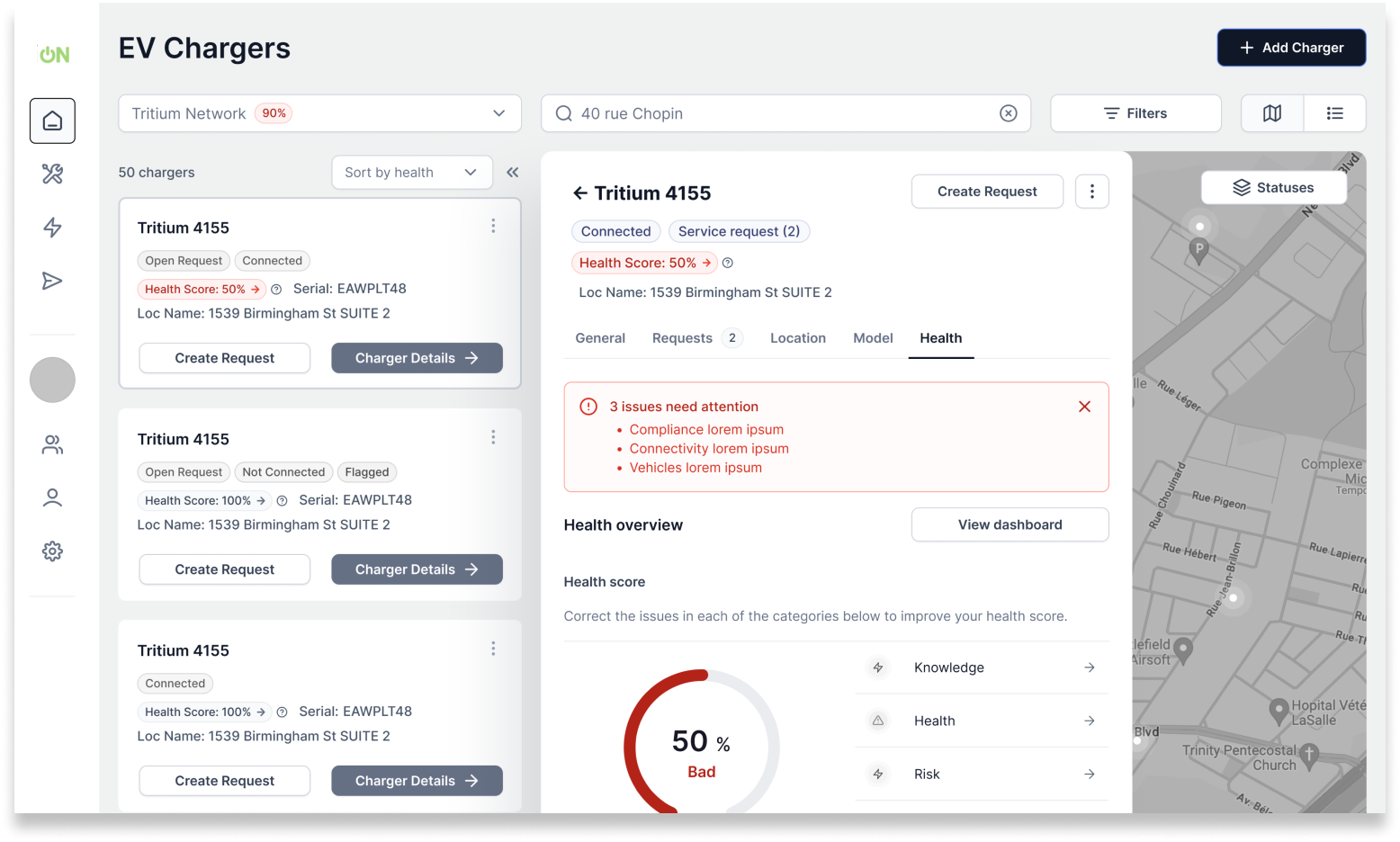Open the Home icon in sidebar
The image size is (1400, 842).
click(52, 121)
